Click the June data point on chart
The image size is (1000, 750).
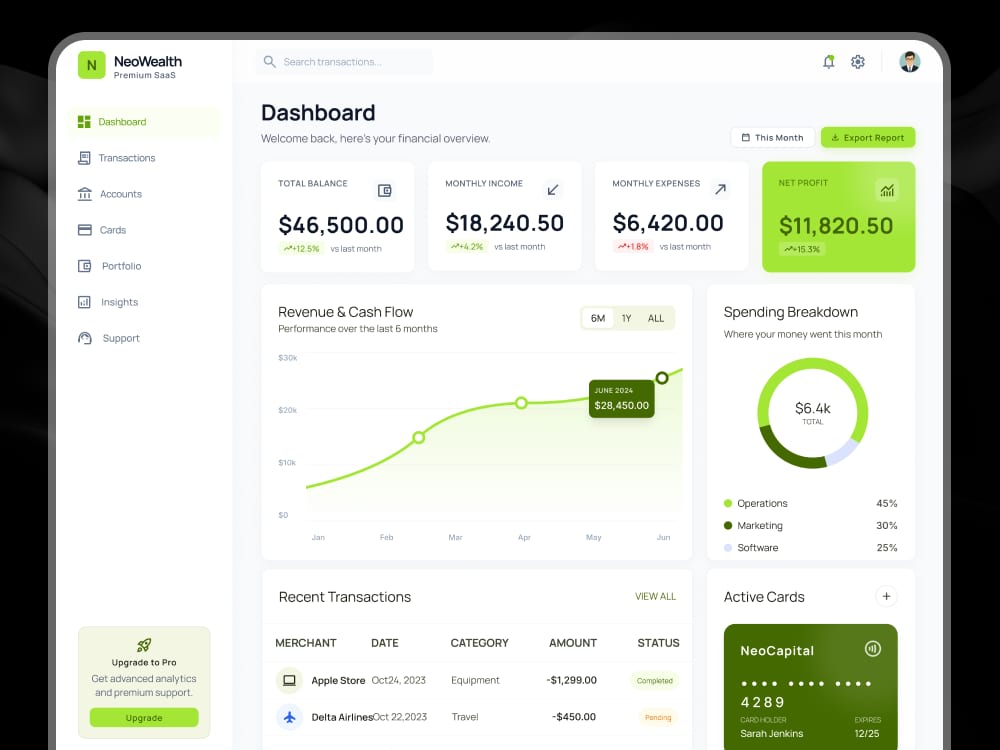662,378
